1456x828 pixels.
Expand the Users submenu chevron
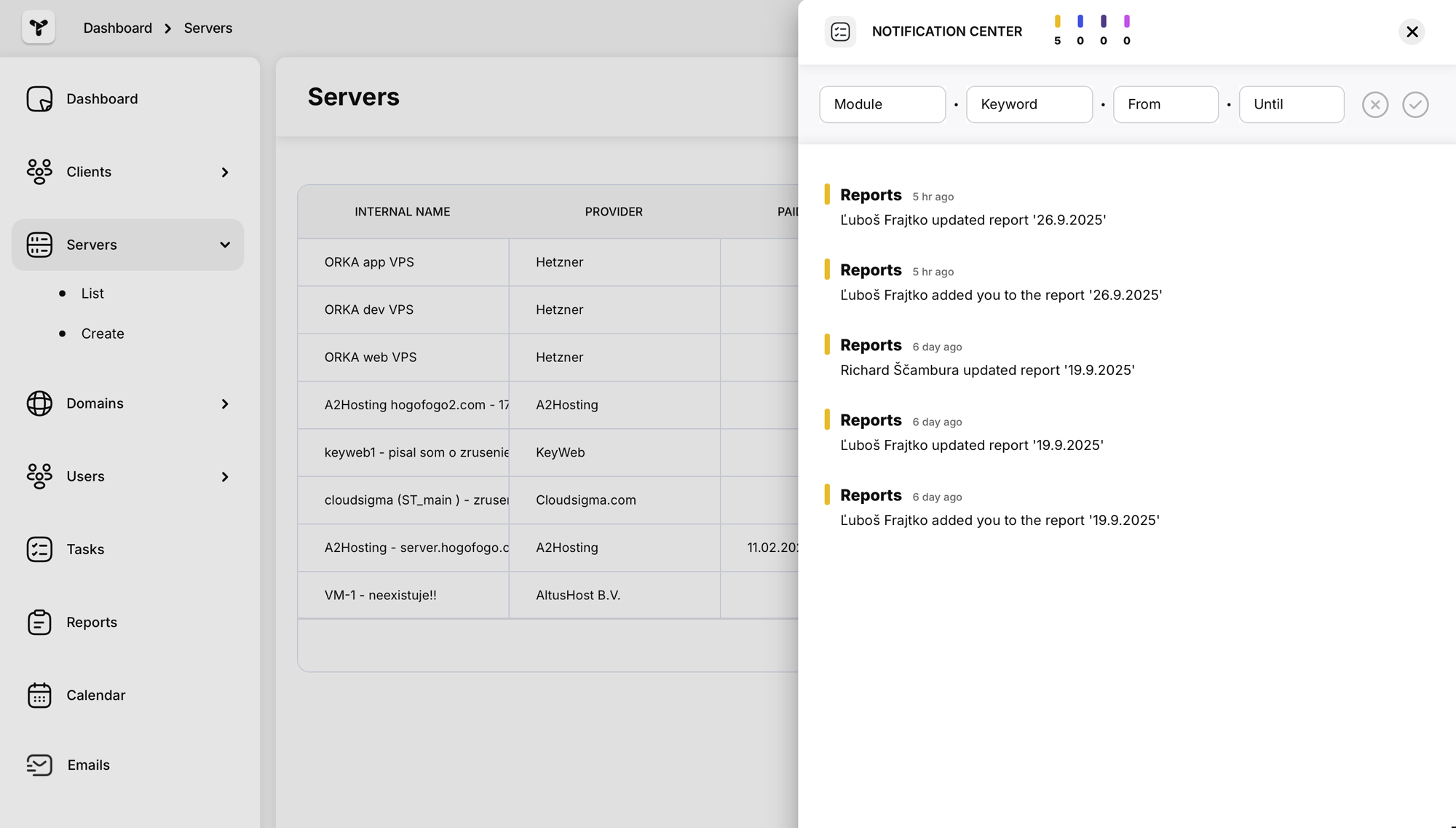pyautogui.click(x=225, y=477)
